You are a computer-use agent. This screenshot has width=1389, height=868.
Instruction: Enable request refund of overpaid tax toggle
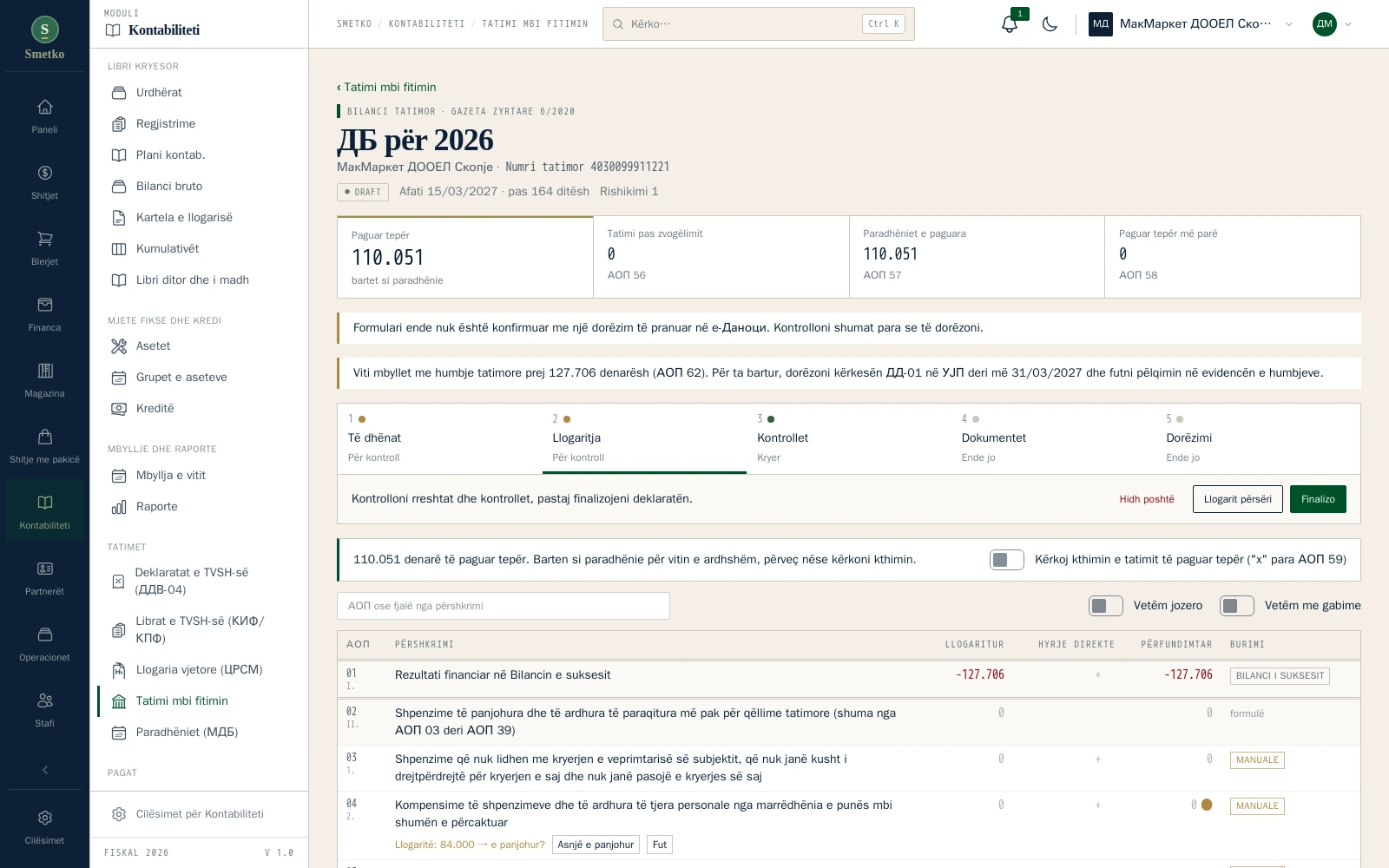1006,560
